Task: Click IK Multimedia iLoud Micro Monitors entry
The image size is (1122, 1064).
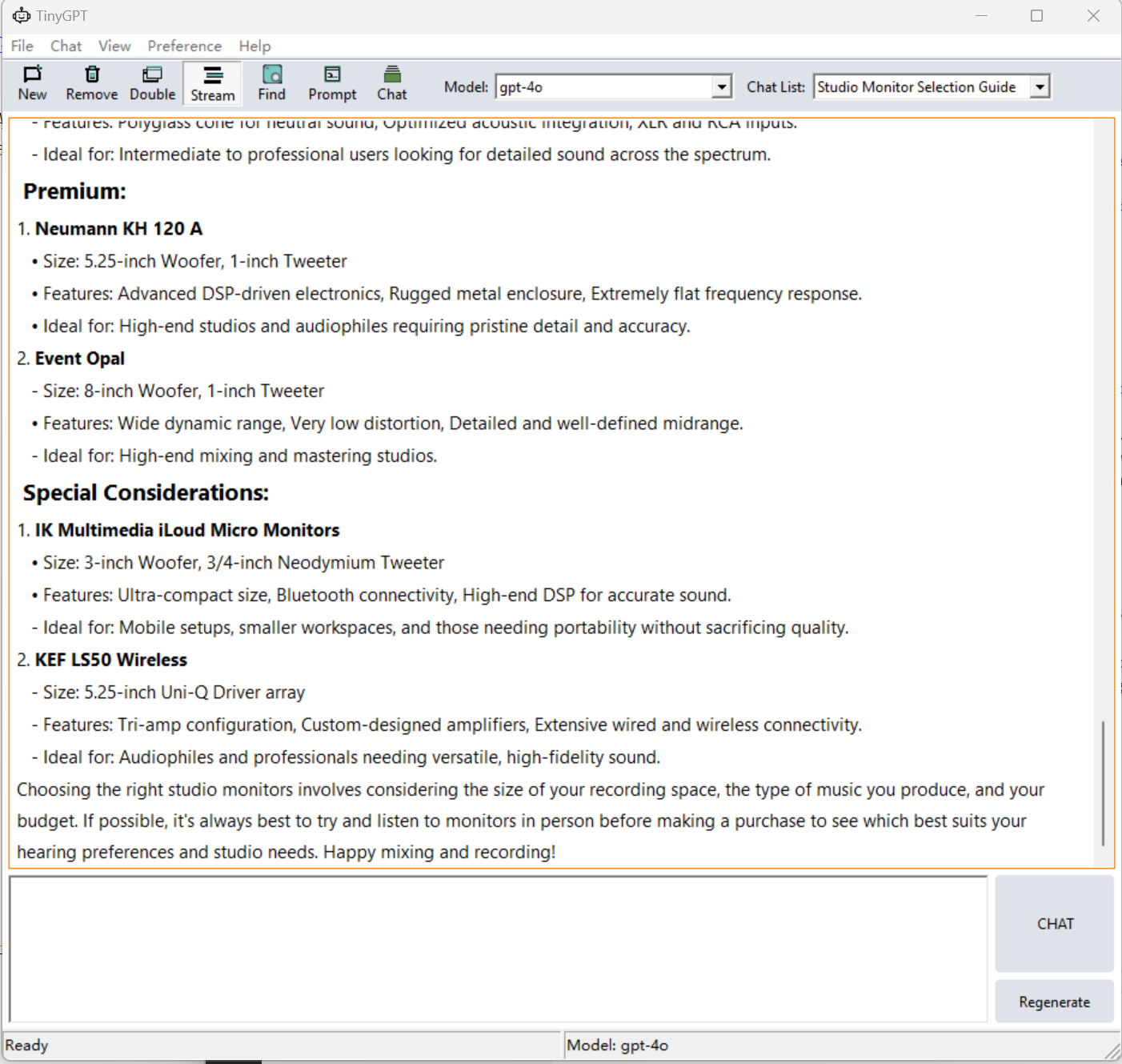Action: pos(187,530)
